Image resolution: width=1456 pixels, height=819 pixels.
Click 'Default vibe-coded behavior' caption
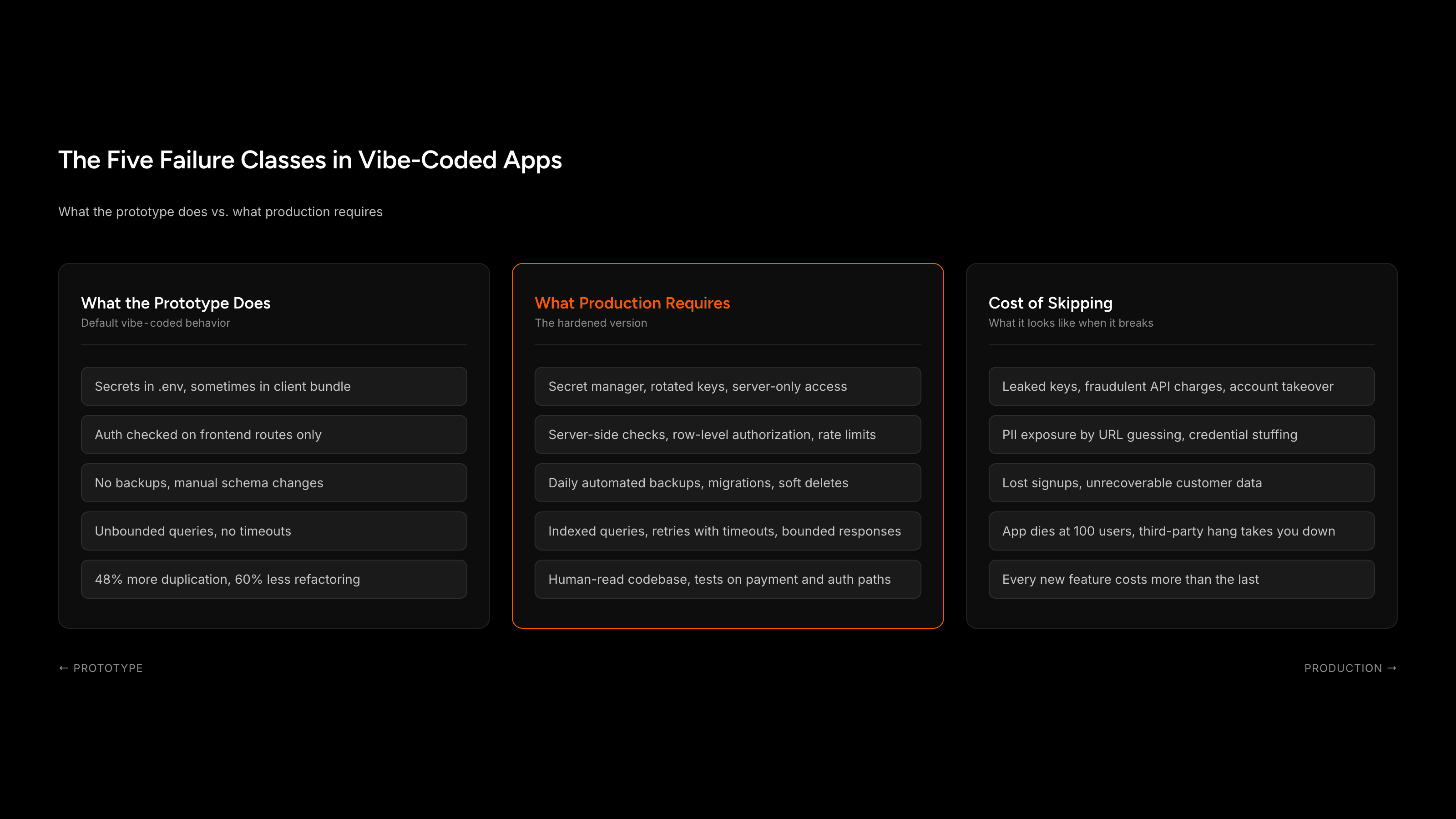[x=156, y=323]
